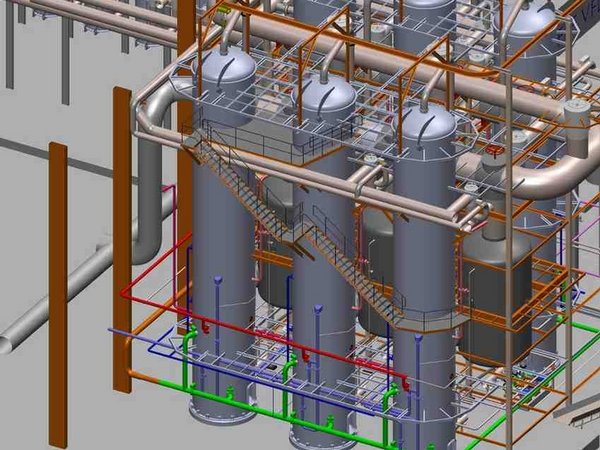Pick the bottom flange of the leftmost tower

click(223, 412)
